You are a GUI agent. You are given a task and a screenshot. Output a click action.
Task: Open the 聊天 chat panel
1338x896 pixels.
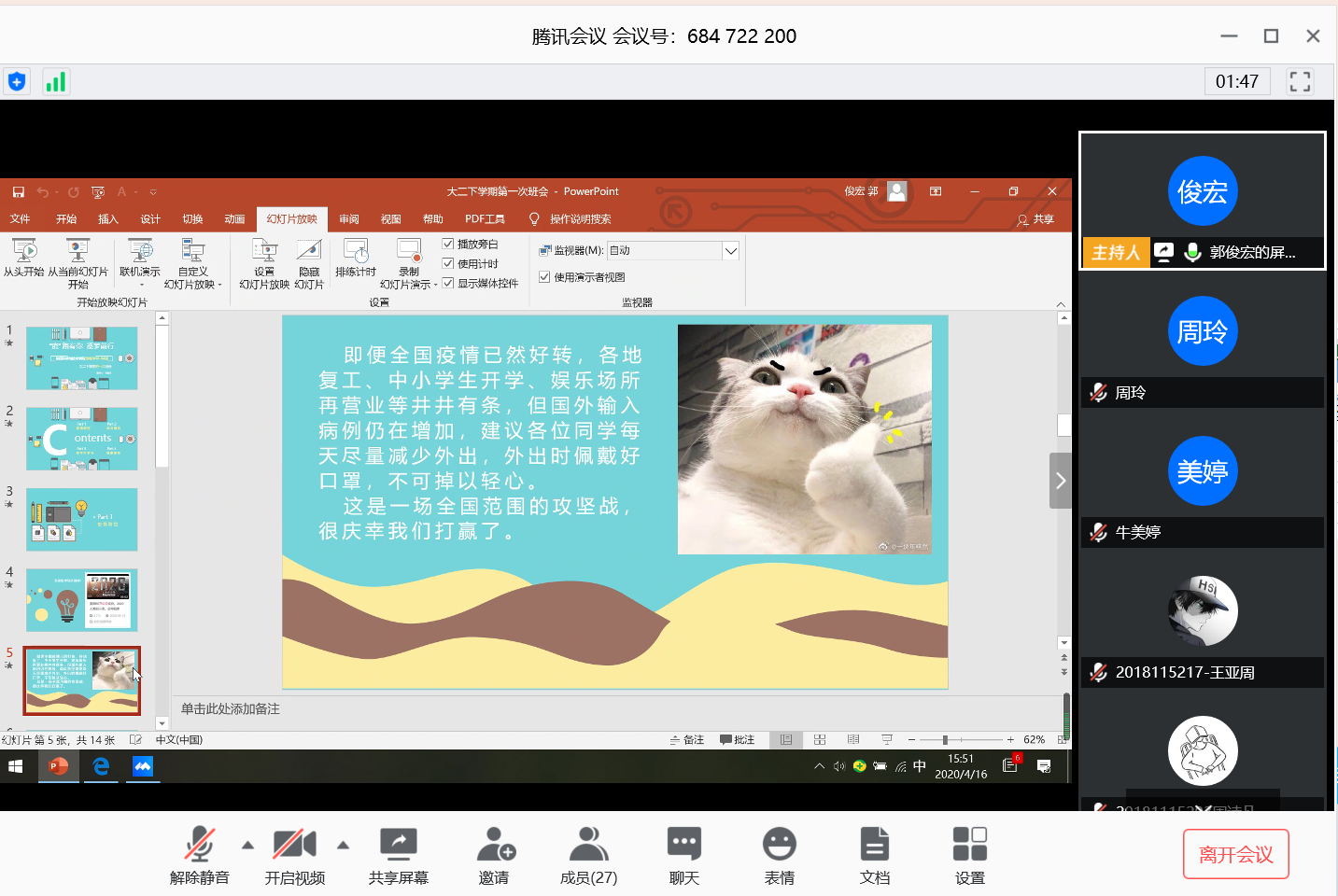[683, 845]
